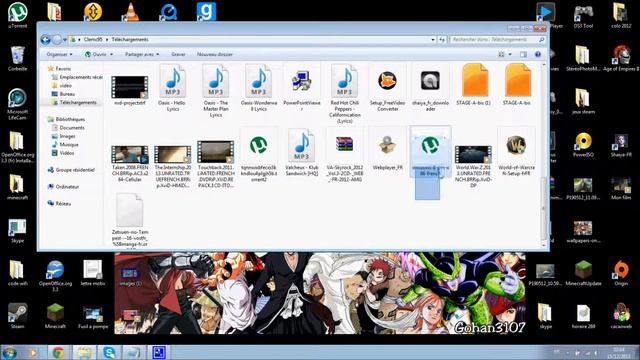Open the QuickTime Player desktop shortcut
Viewport: 640px width, 360px height.
tap(168, 12)
